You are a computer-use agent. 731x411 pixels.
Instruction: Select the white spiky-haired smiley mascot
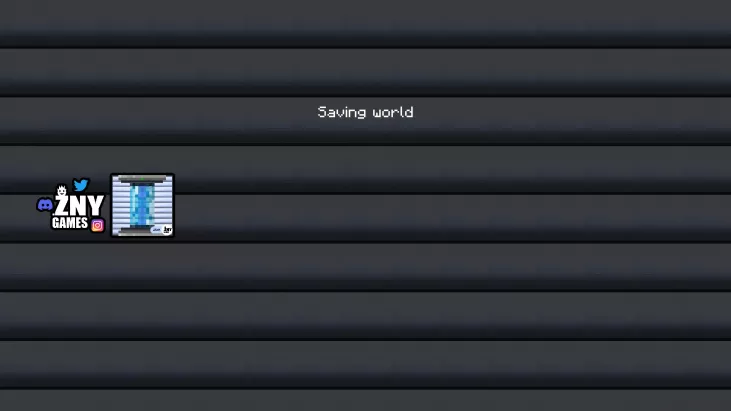(62, 191)
